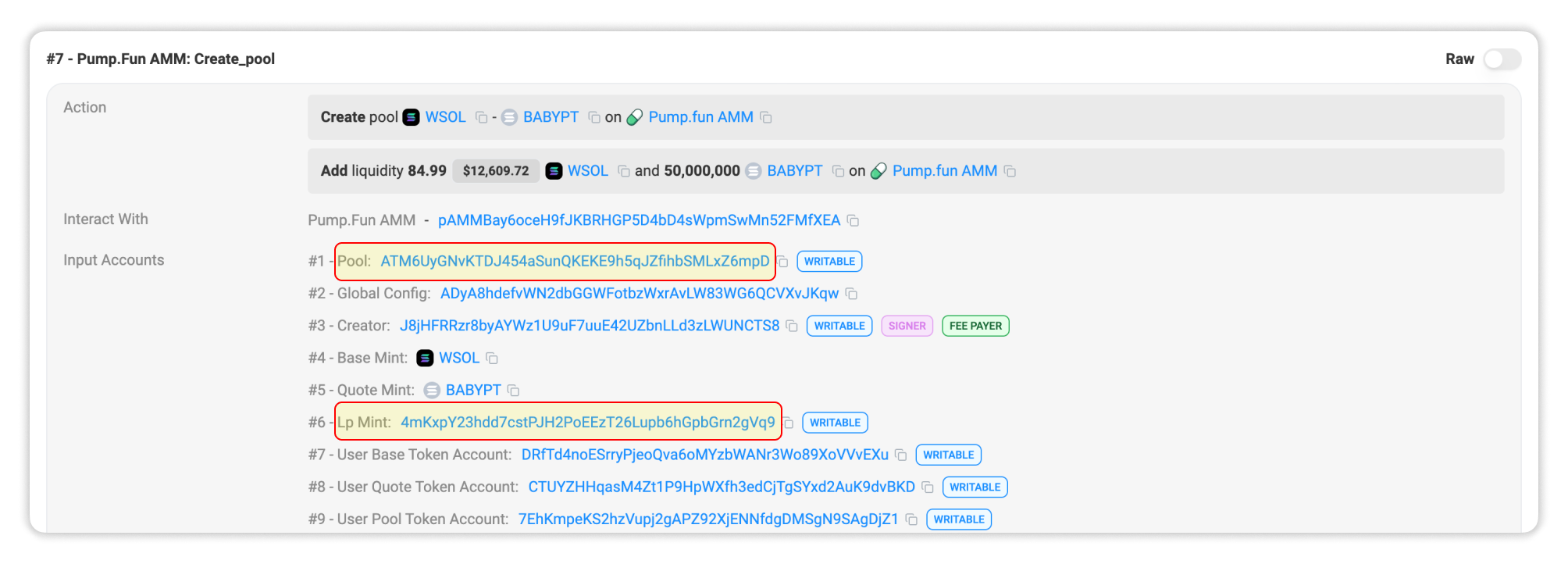Click the FEE PAYER badge
Screen dimensions: 1568x564
click(x=975, y=326)
